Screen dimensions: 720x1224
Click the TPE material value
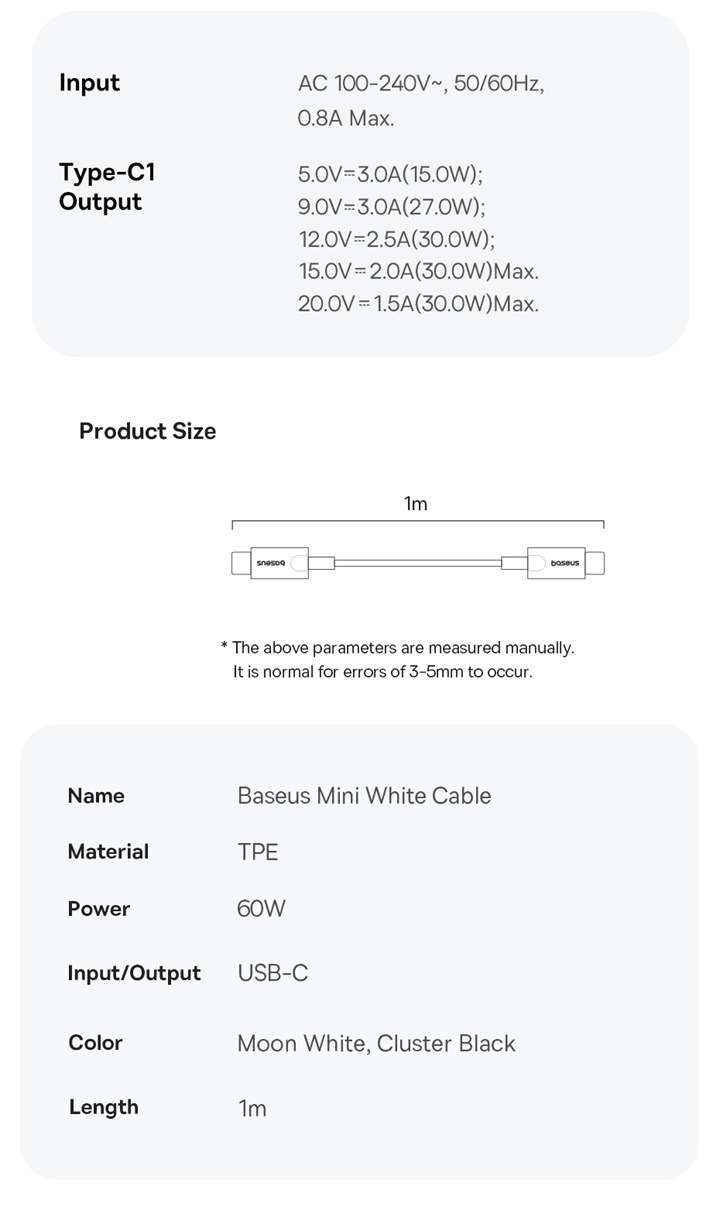(258, 852)
